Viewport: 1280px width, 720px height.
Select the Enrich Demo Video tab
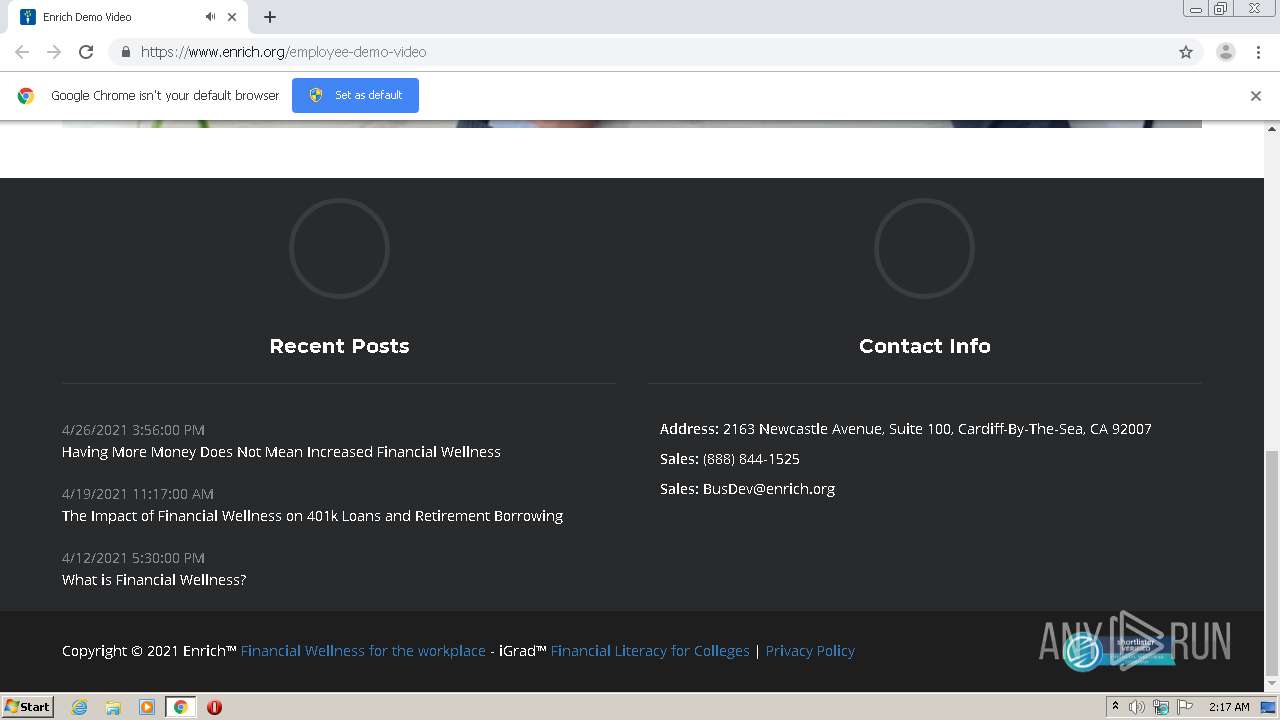(x=130, y=17)
